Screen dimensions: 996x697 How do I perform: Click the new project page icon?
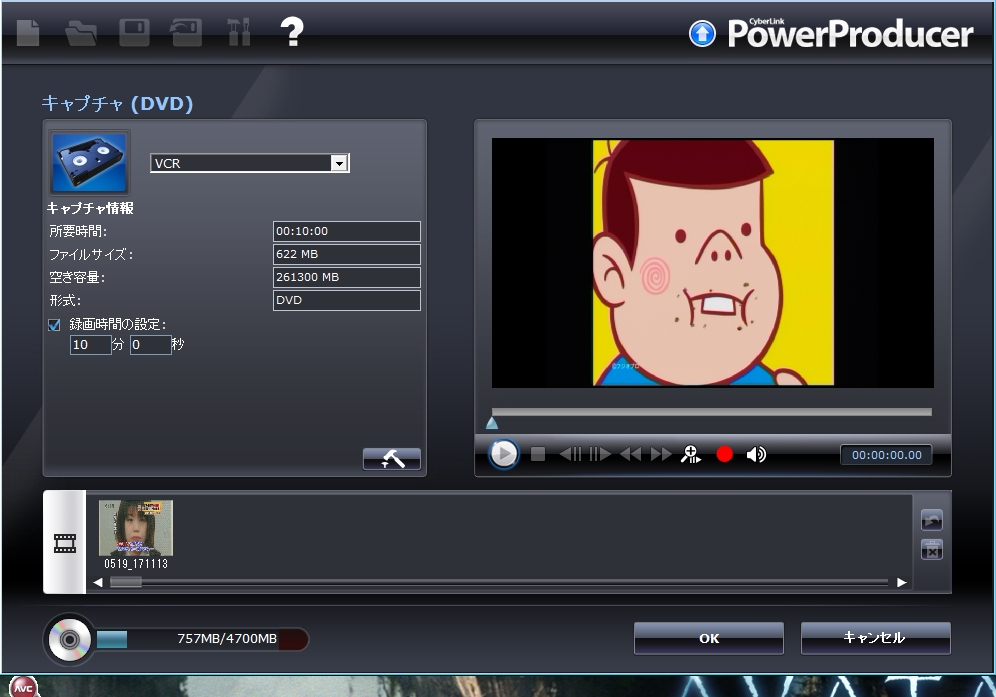[x=28, y=32]
